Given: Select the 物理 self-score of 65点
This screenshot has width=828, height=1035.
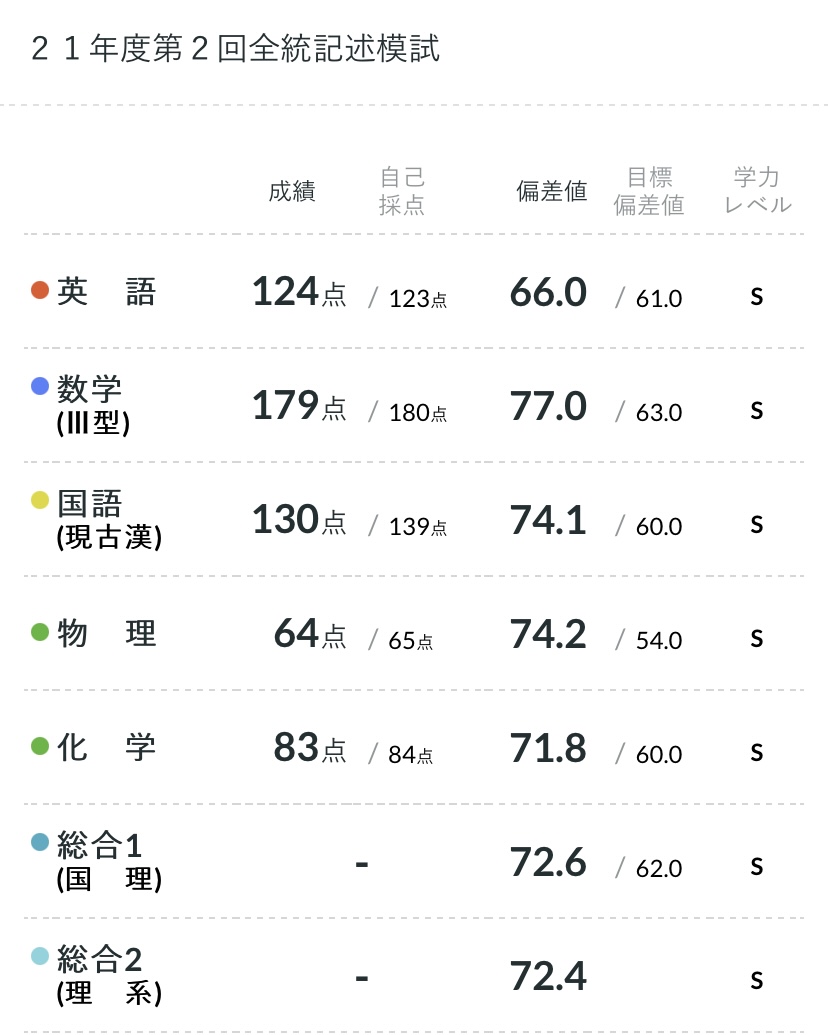Looking at the screenshot, I should pyautogui.click(x=410, y=640).
